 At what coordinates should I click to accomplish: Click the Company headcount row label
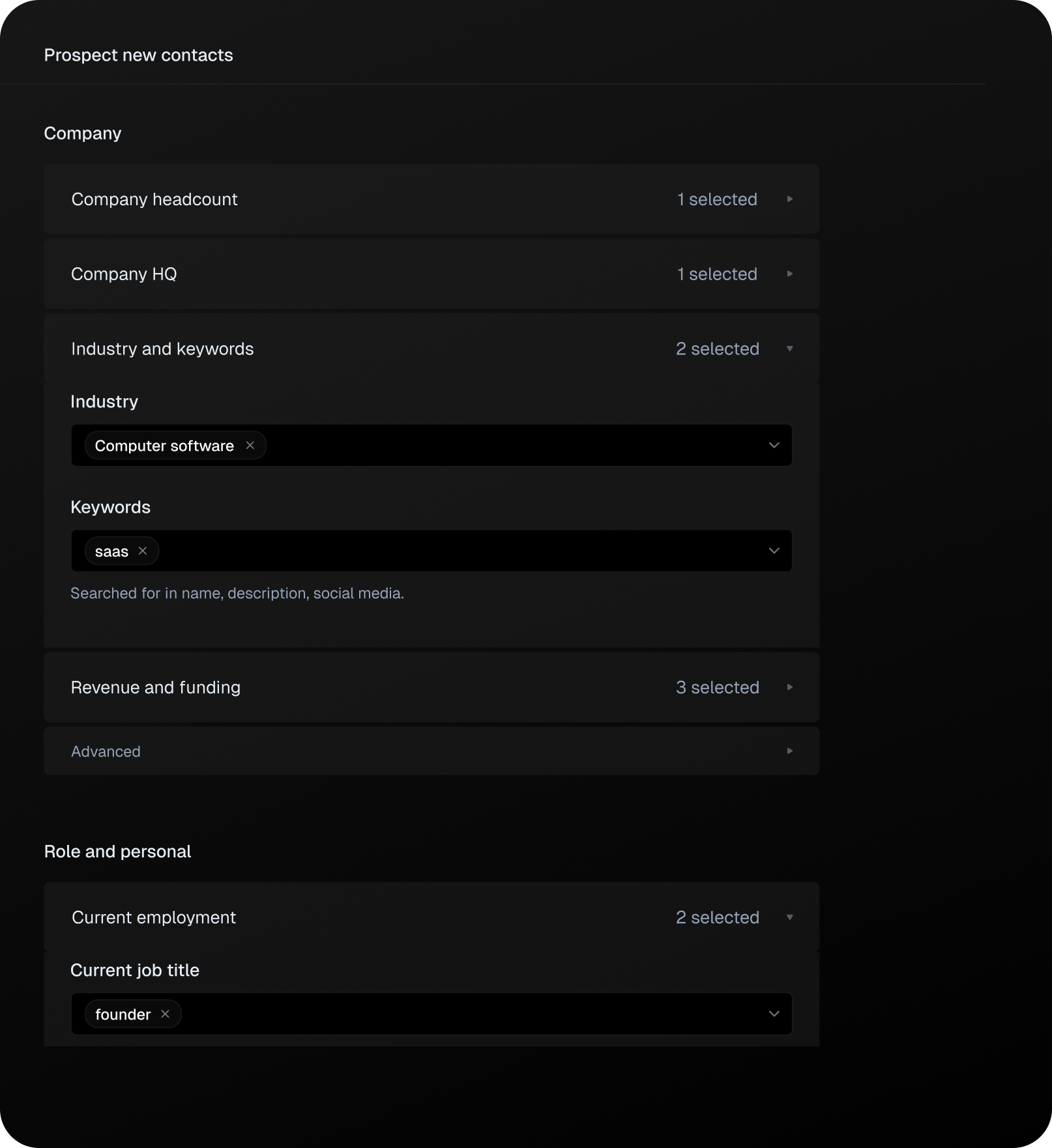click(154, 199)
